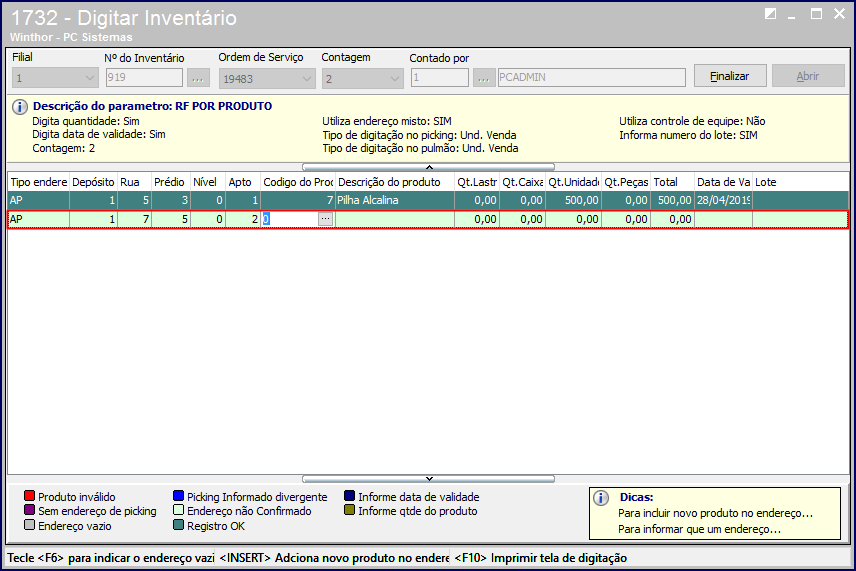Click the Prédio column header
Viewport: 856px width, 571px height.
point(171,182)
